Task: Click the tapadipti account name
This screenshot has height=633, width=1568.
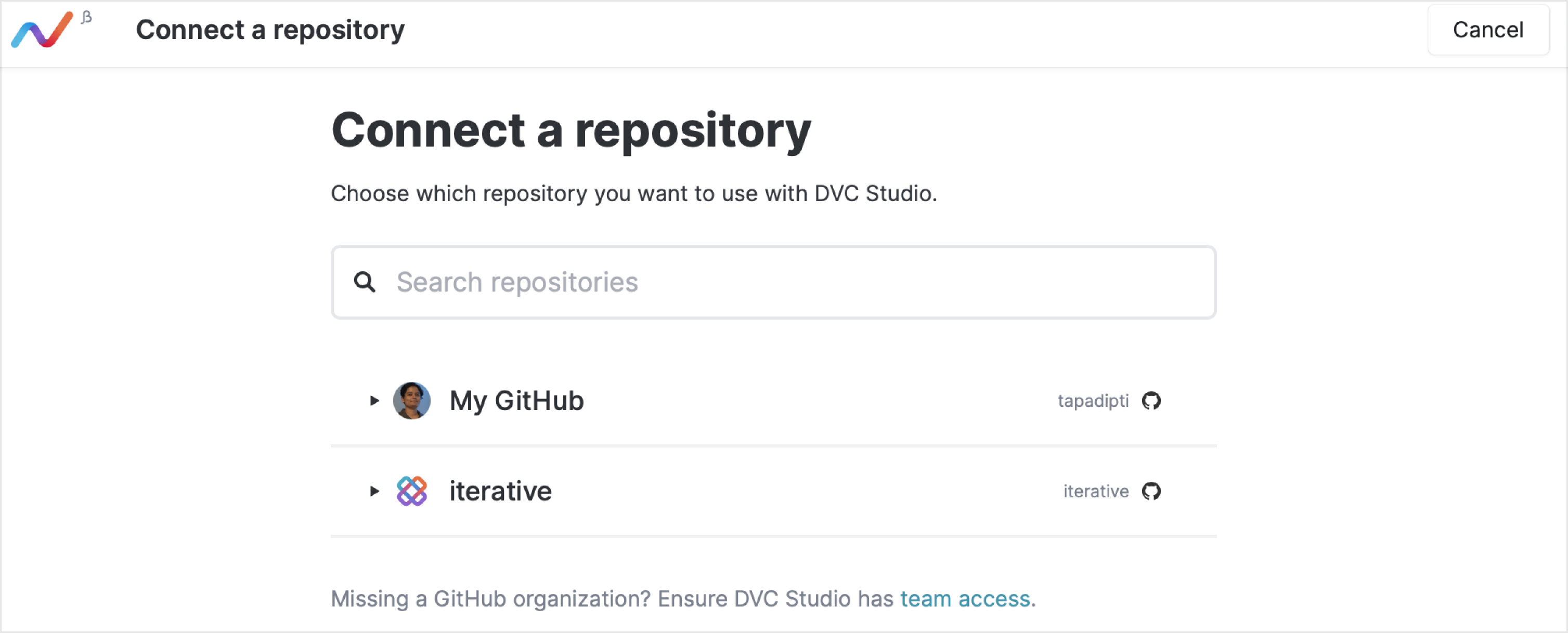Action: point(1093,401)
